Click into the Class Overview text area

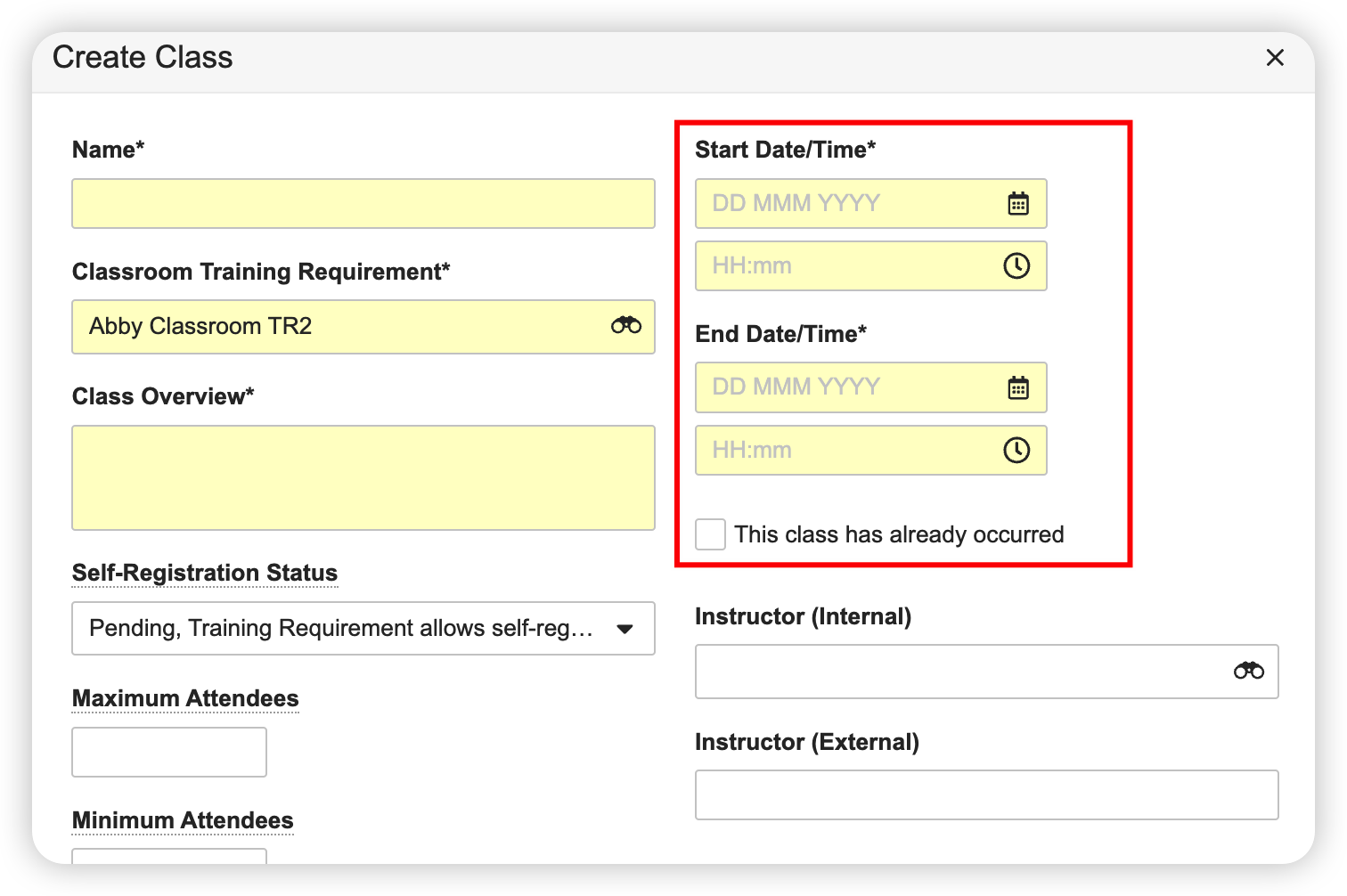pyautogui.click(x=363, y=477)
